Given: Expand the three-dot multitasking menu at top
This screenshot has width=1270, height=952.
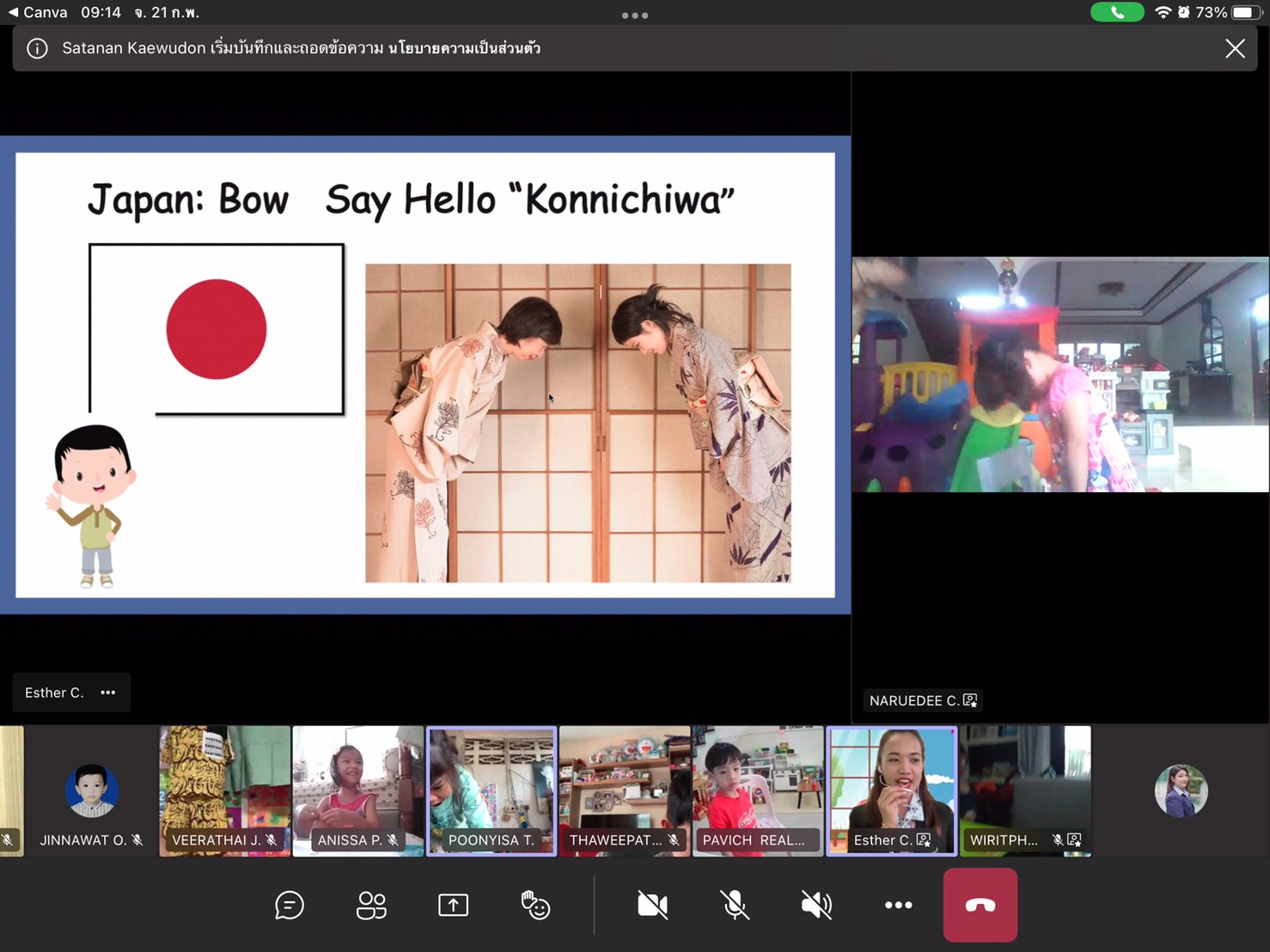Looking at the screenshot, I should click(x=635, y=15).
